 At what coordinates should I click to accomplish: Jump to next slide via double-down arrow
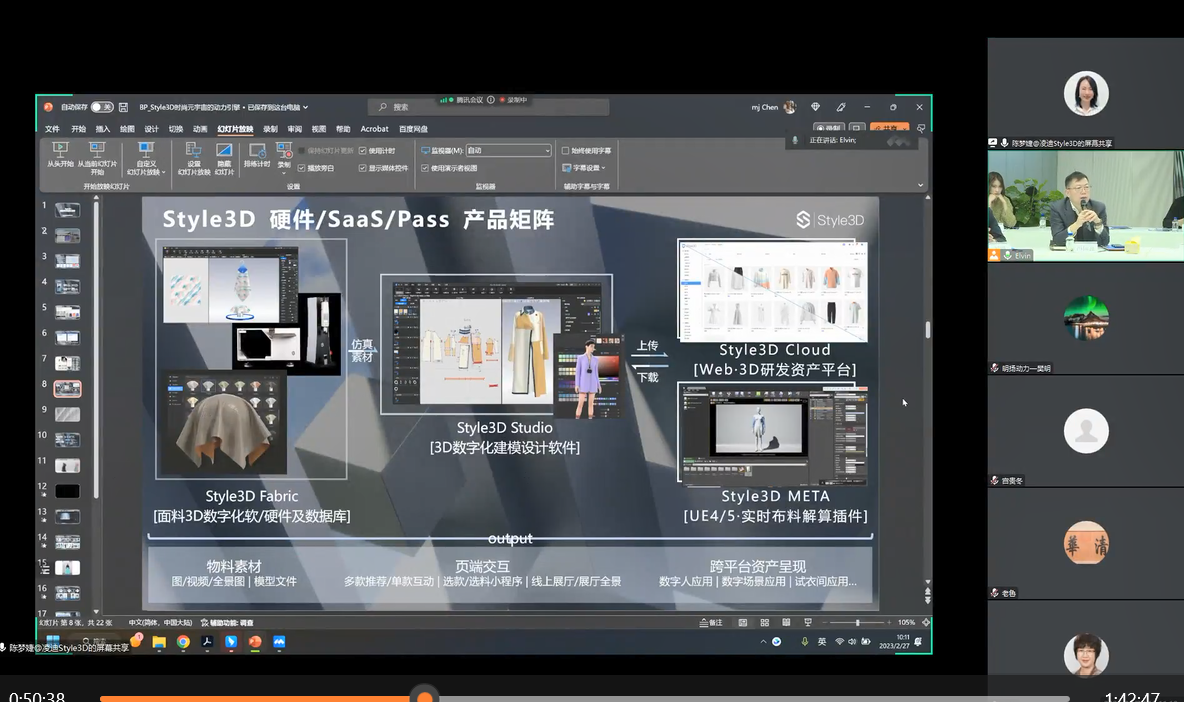coord(927,600)
